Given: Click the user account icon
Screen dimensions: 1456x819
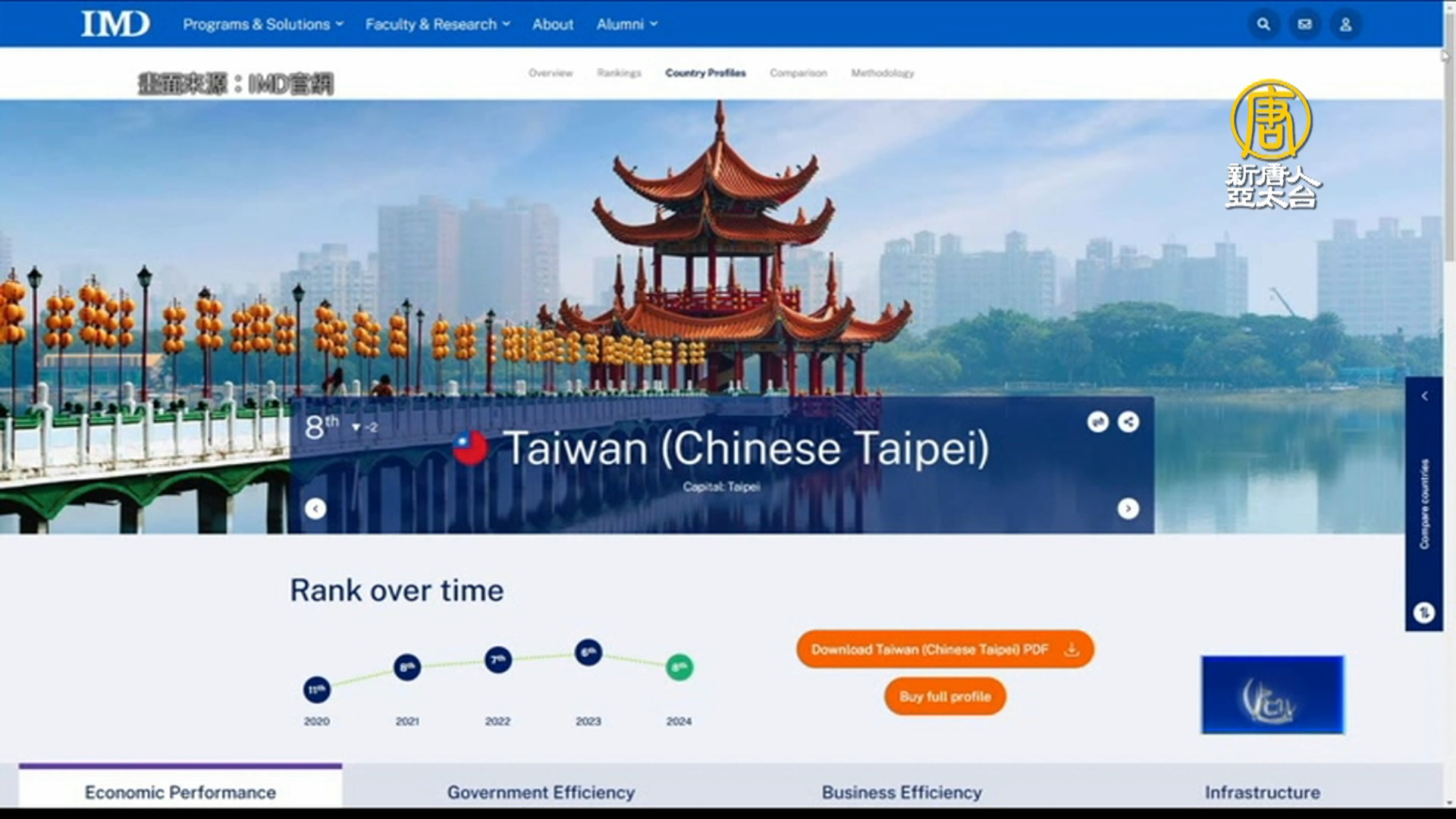Looking at the screenshot, I should (x=1345, y=24).
